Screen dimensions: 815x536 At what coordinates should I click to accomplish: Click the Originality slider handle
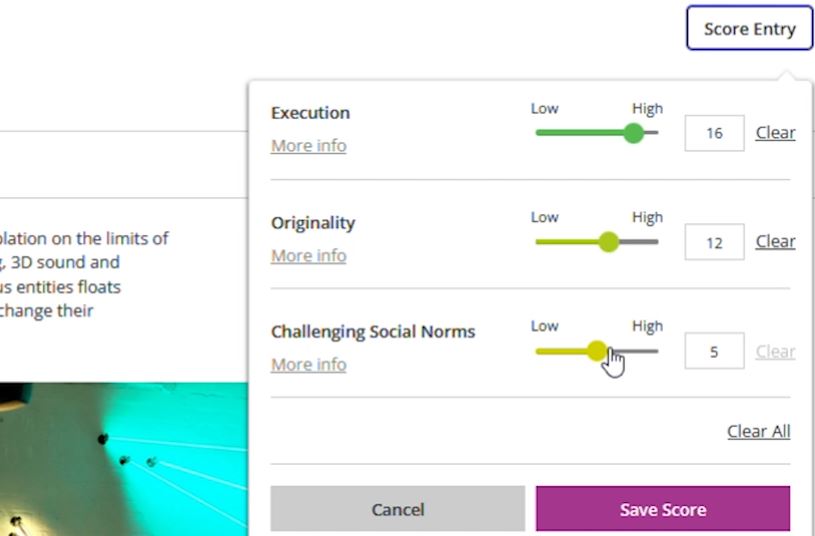pyautogui.click(x=608, y=242)
